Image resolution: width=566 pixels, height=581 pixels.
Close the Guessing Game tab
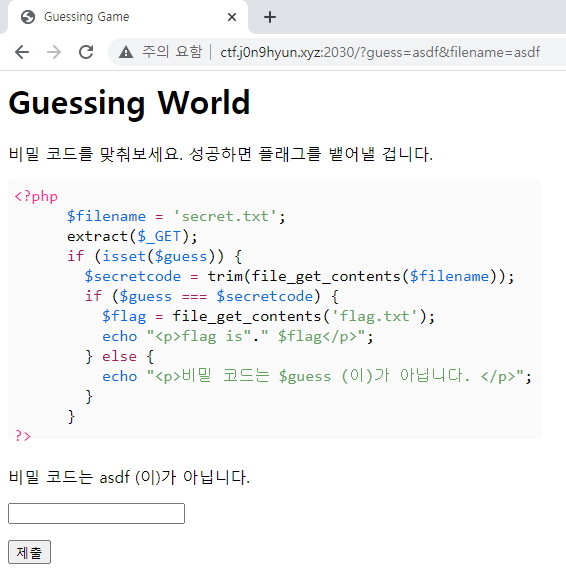[232, 17]
